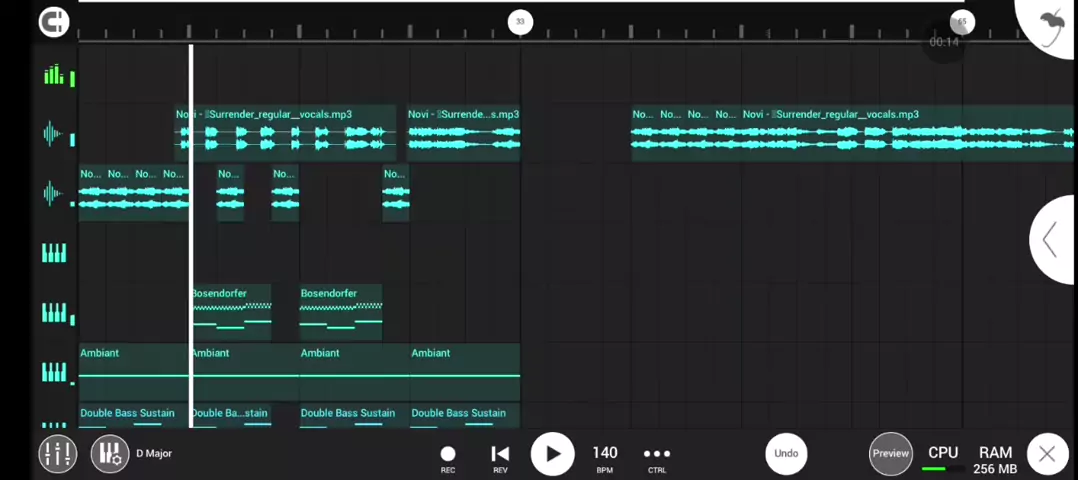
Task: Click the bar 33 timeline marker
Action: pos(520,22)
